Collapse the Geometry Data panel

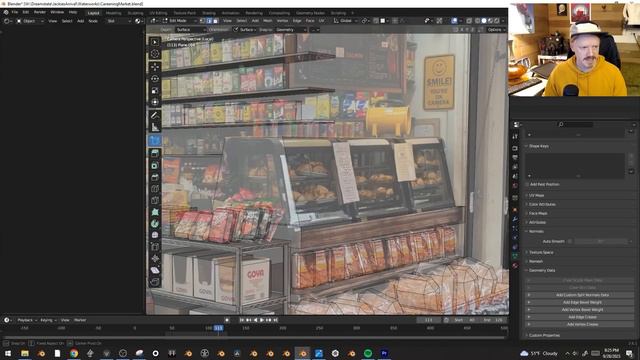pyautogui.click(x=542, y=270)
